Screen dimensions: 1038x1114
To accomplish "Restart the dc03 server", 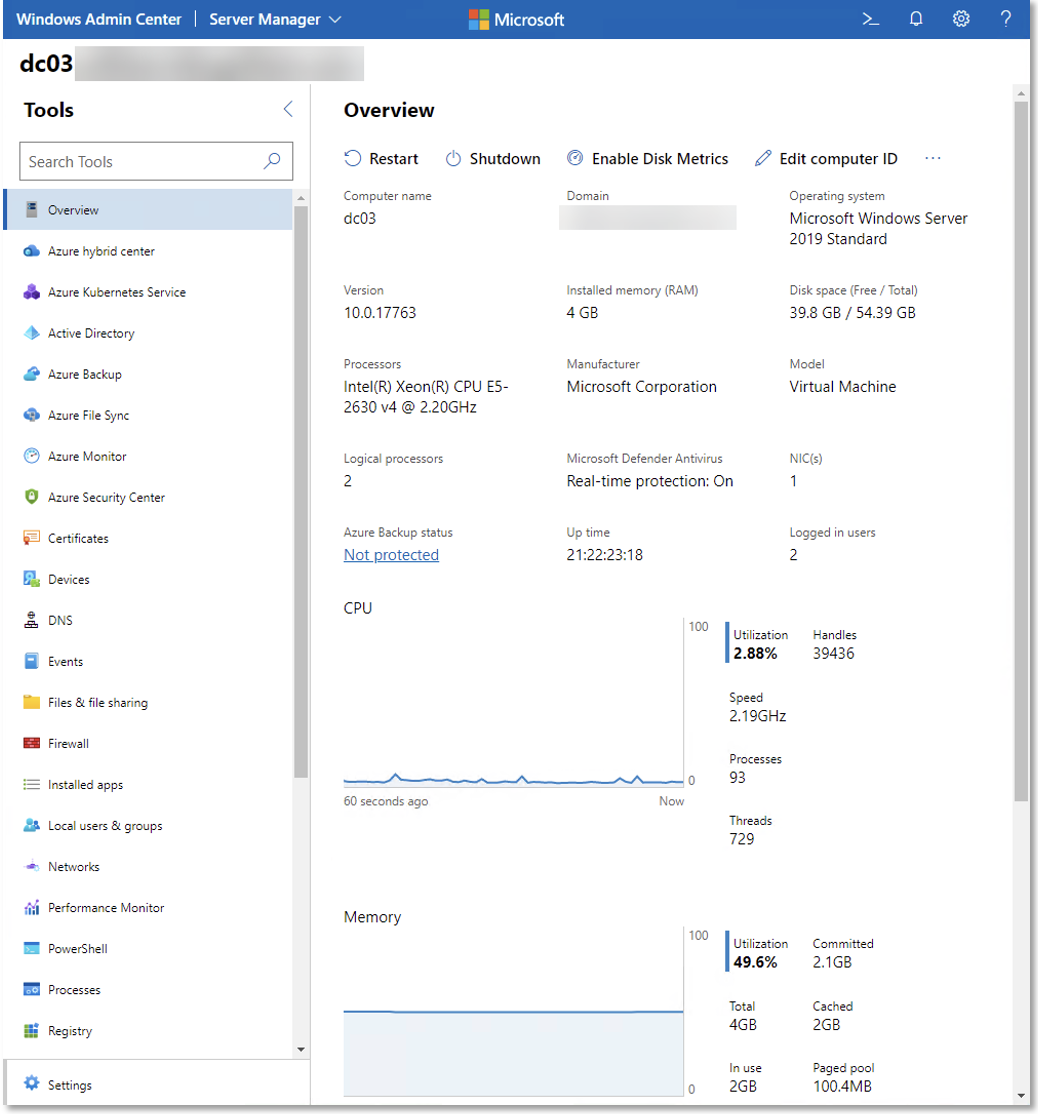I will click(381, 158).
